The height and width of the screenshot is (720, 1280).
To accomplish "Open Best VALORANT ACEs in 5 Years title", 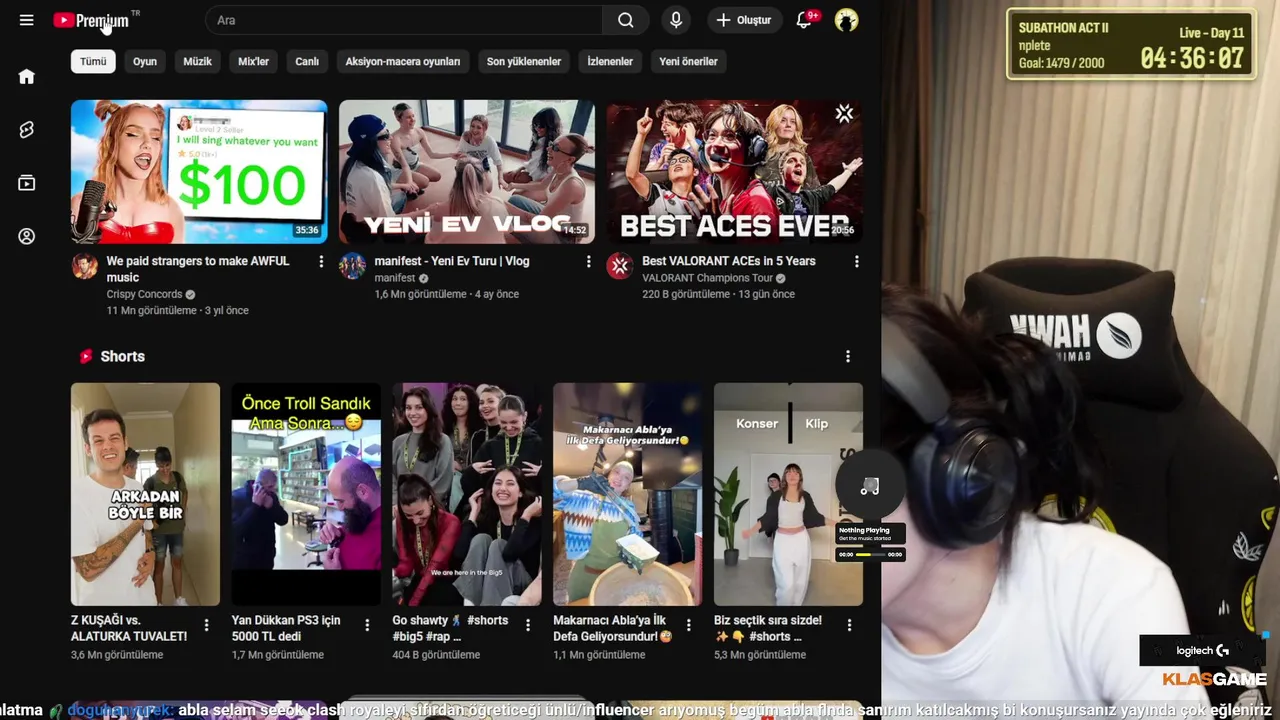I will point(729,261).
